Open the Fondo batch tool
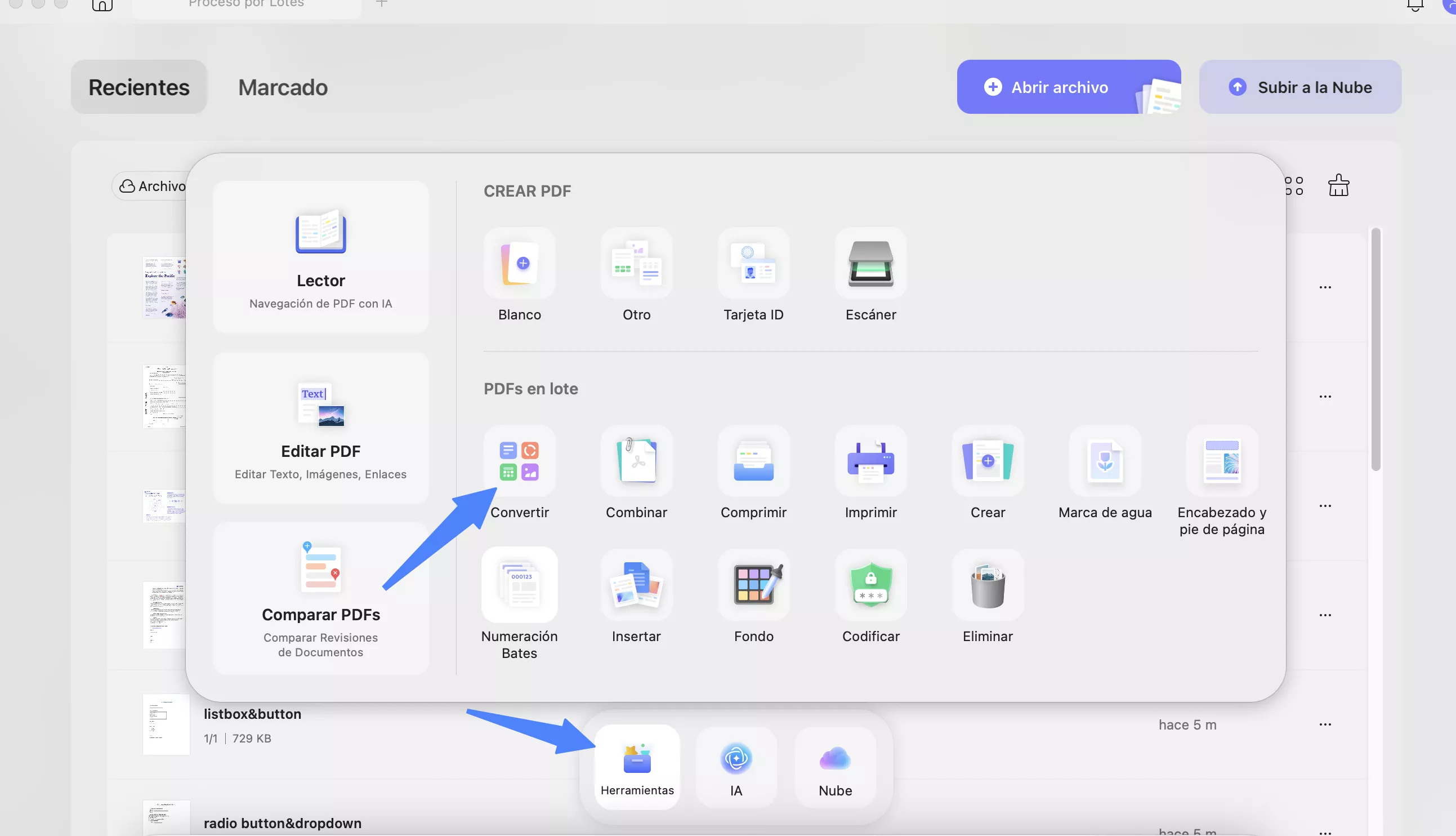1456x836 pixels. pyautogui.click(x=753, y=586)
